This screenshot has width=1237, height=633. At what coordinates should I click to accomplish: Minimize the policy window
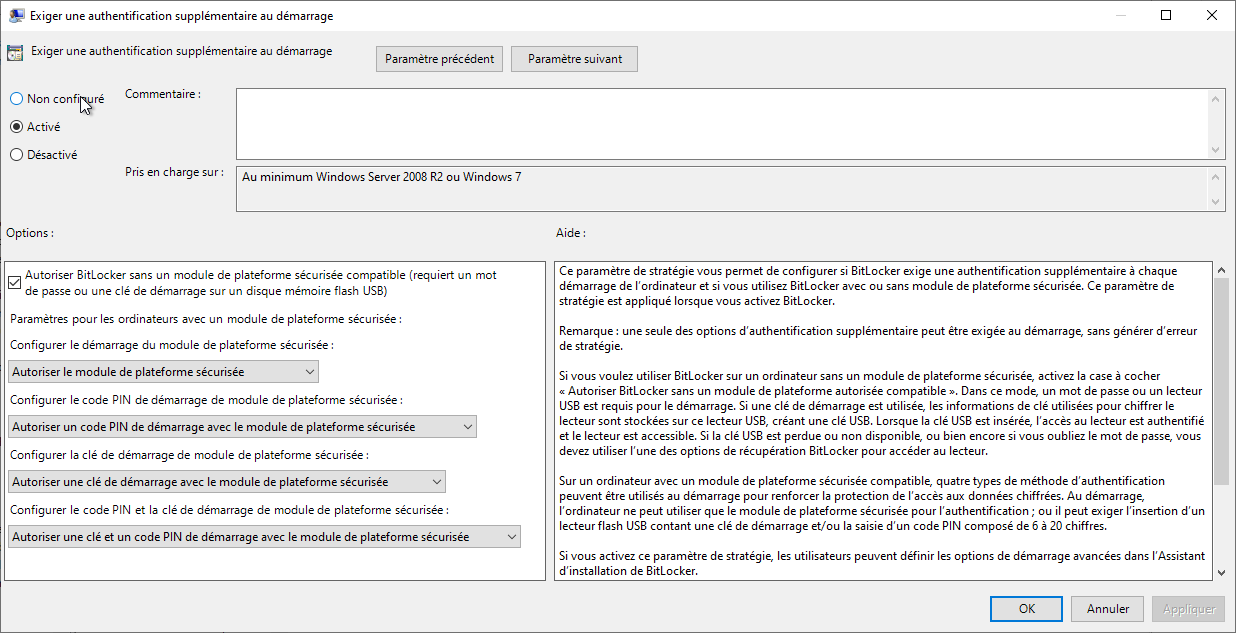click(1120, 15)
